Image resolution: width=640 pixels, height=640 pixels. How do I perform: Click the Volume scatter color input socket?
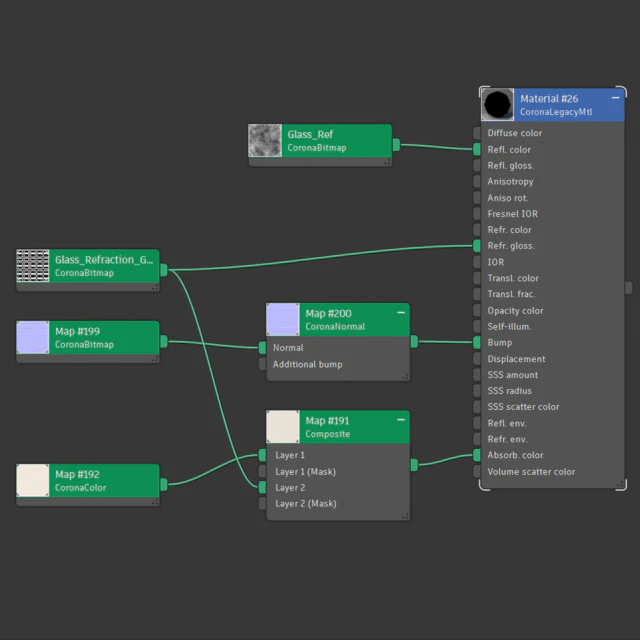477,471
